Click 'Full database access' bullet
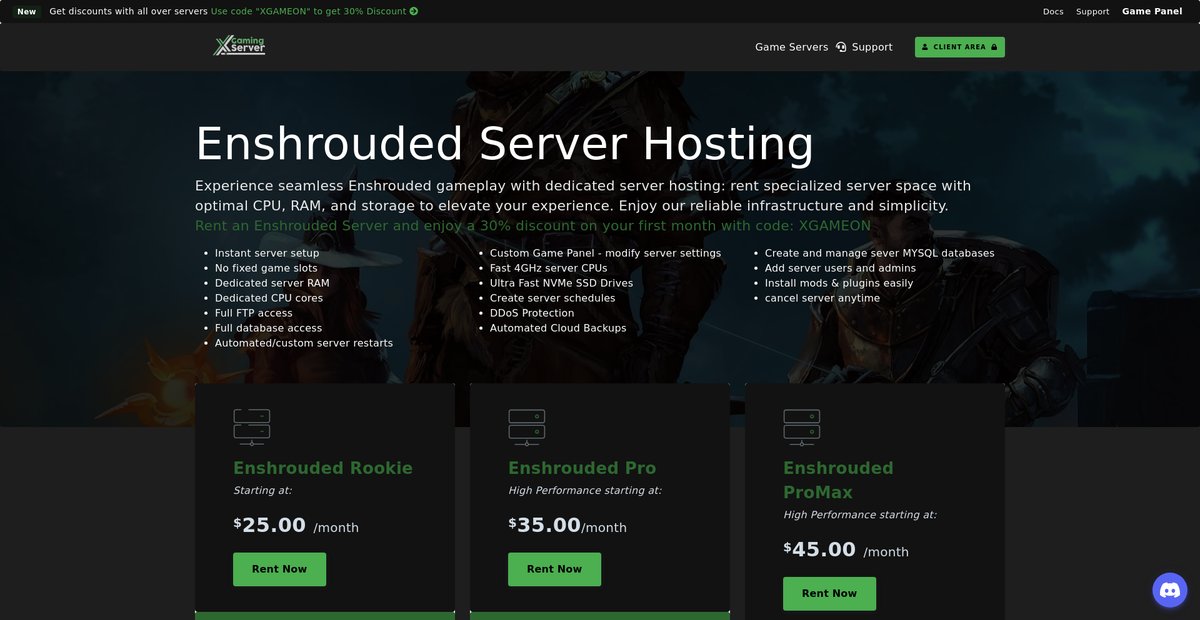This screenshot has width=1200, height=620. [x=268, y=328]
